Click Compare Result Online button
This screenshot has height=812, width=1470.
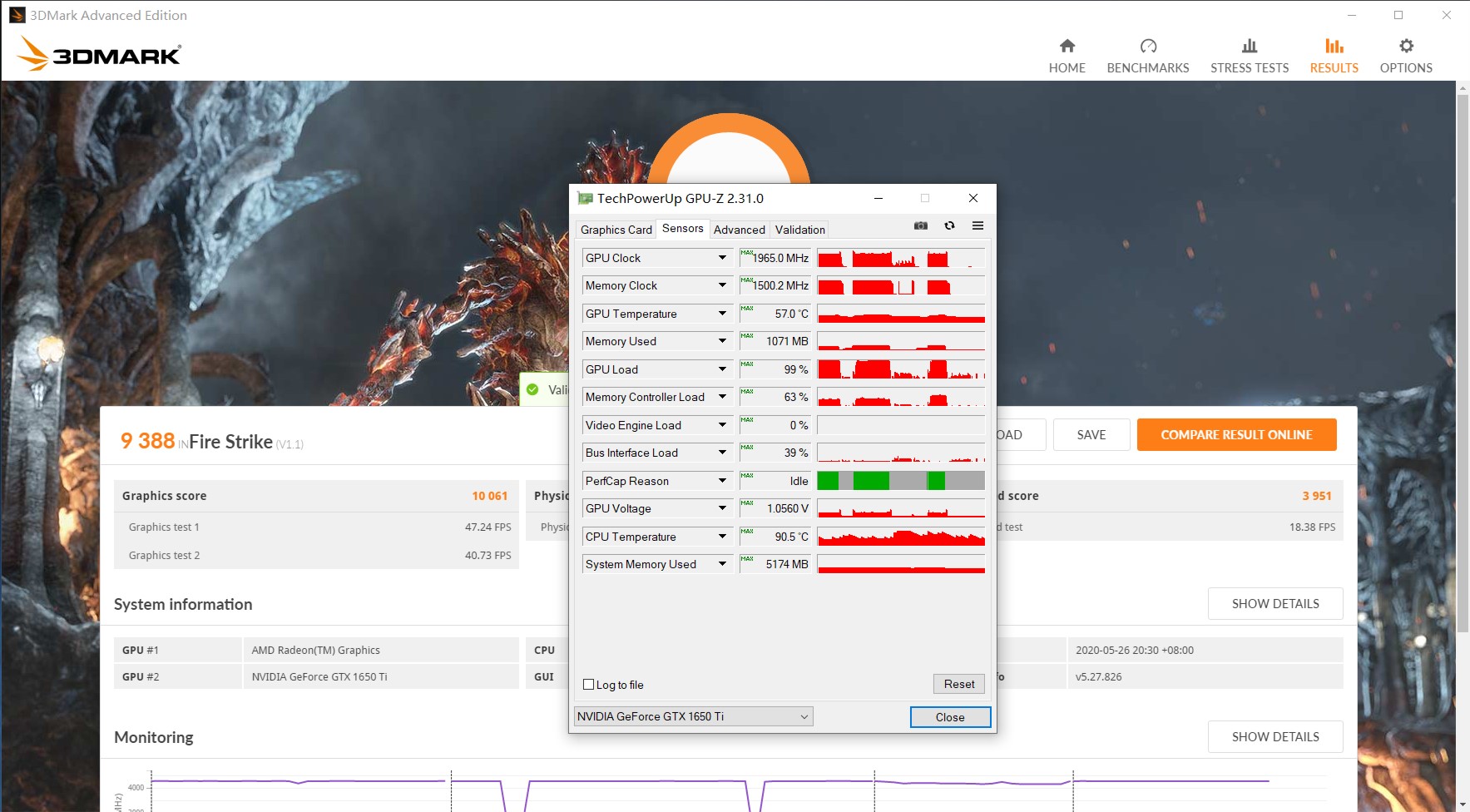click(x=1236, y=435)
